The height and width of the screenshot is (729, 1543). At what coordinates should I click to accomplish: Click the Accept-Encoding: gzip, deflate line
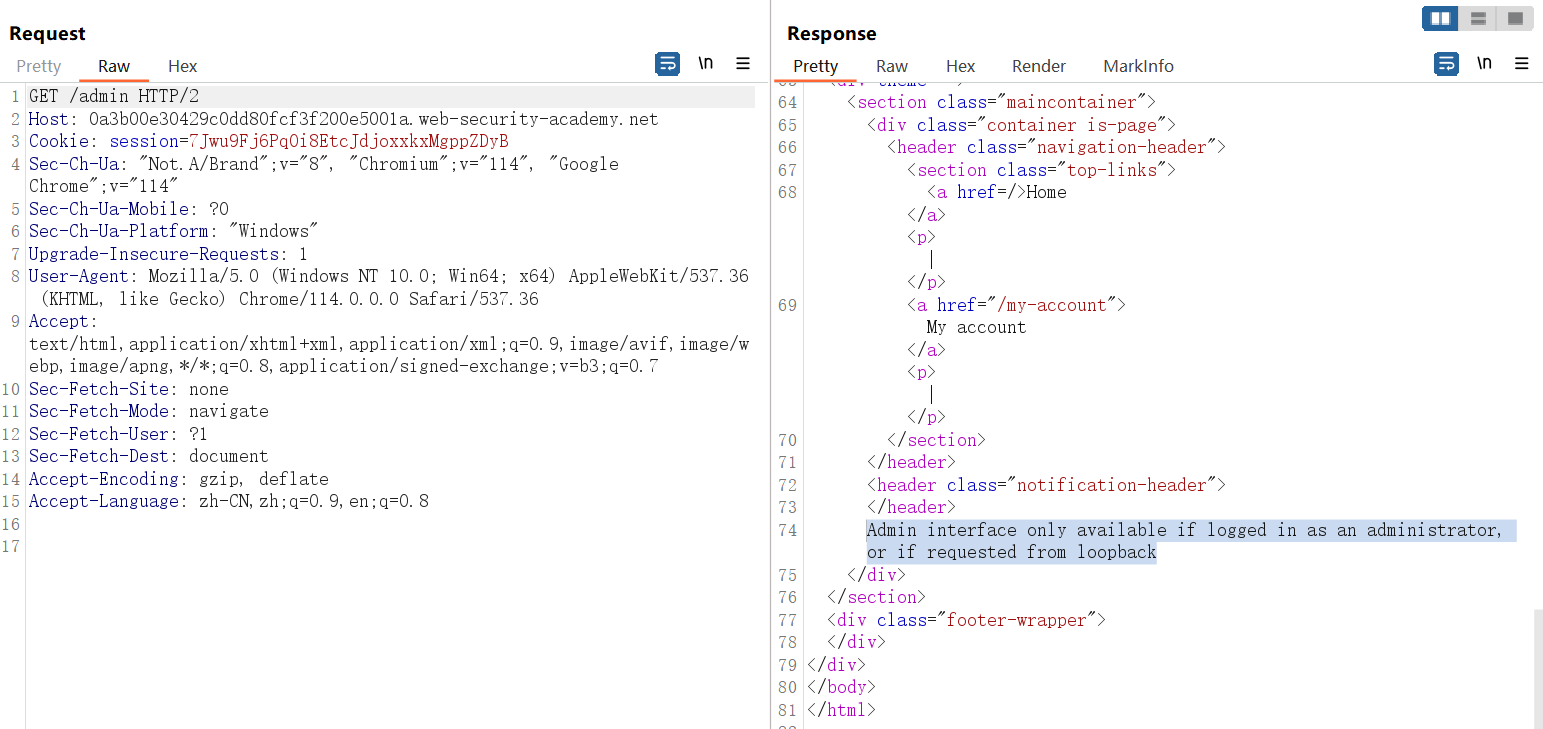click(x=179, y=479)
